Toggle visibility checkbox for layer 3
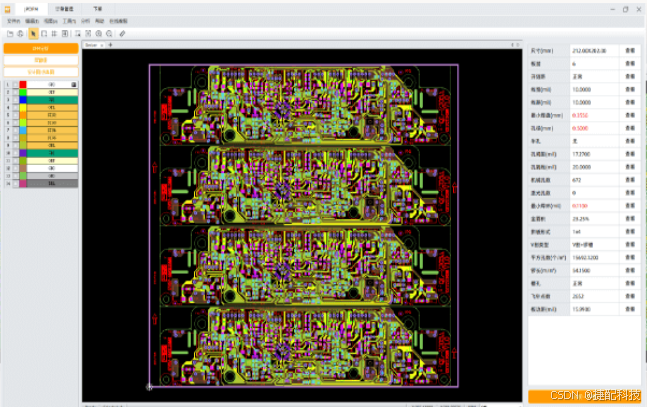647x407 pixels. [15, 100]
